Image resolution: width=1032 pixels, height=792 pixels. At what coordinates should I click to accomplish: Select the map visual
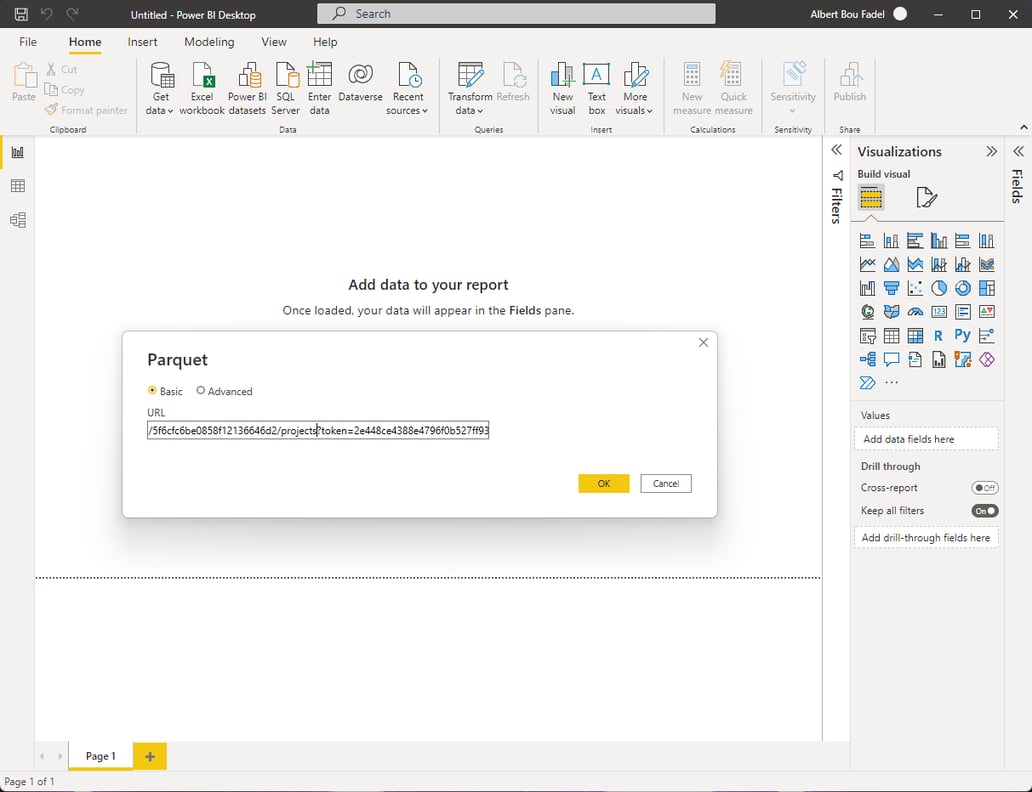(867, 311)
